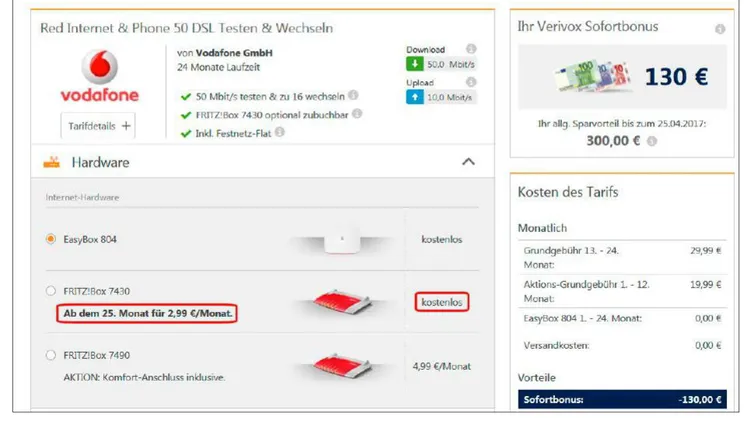
Task: Open info icon beside Inkl. Festnetz-Flat
Action: 280,132
